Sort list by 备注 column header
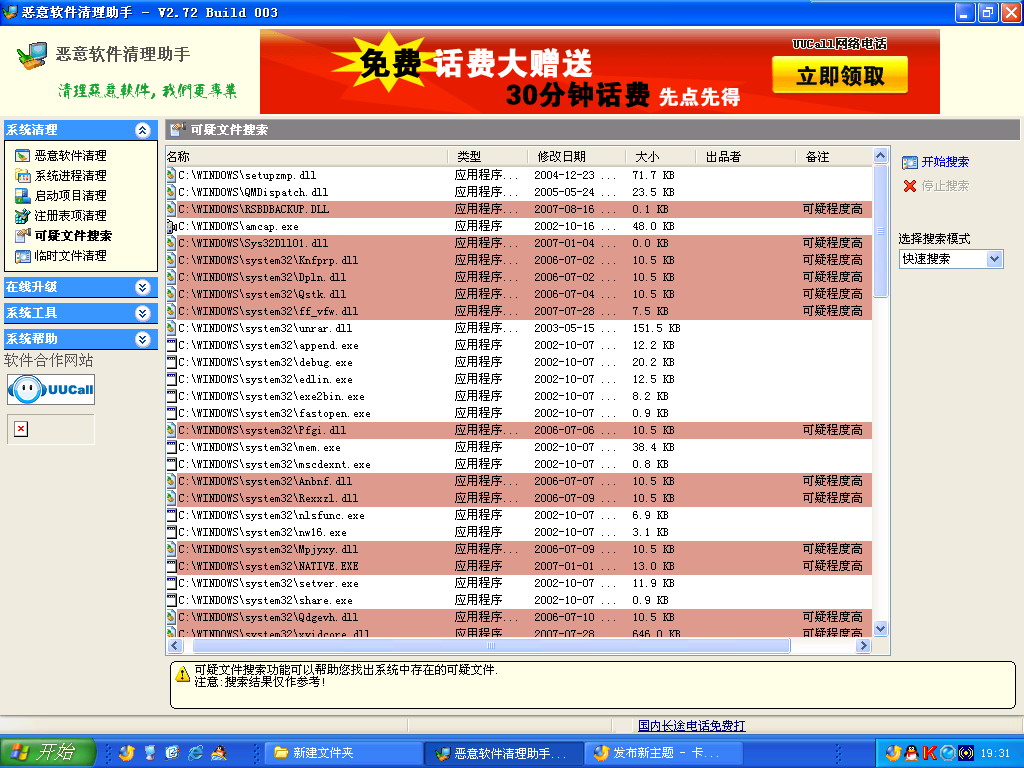Image resolution: width=1024 pixels, height=768 pixels. (x=833, y=157)
